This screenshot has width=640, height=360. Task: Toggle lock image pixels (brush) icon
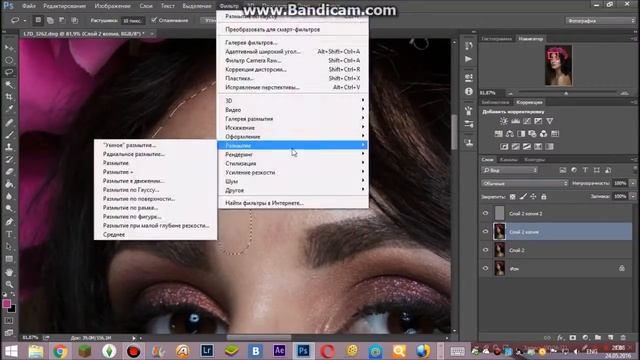click(x=523, y=197)
